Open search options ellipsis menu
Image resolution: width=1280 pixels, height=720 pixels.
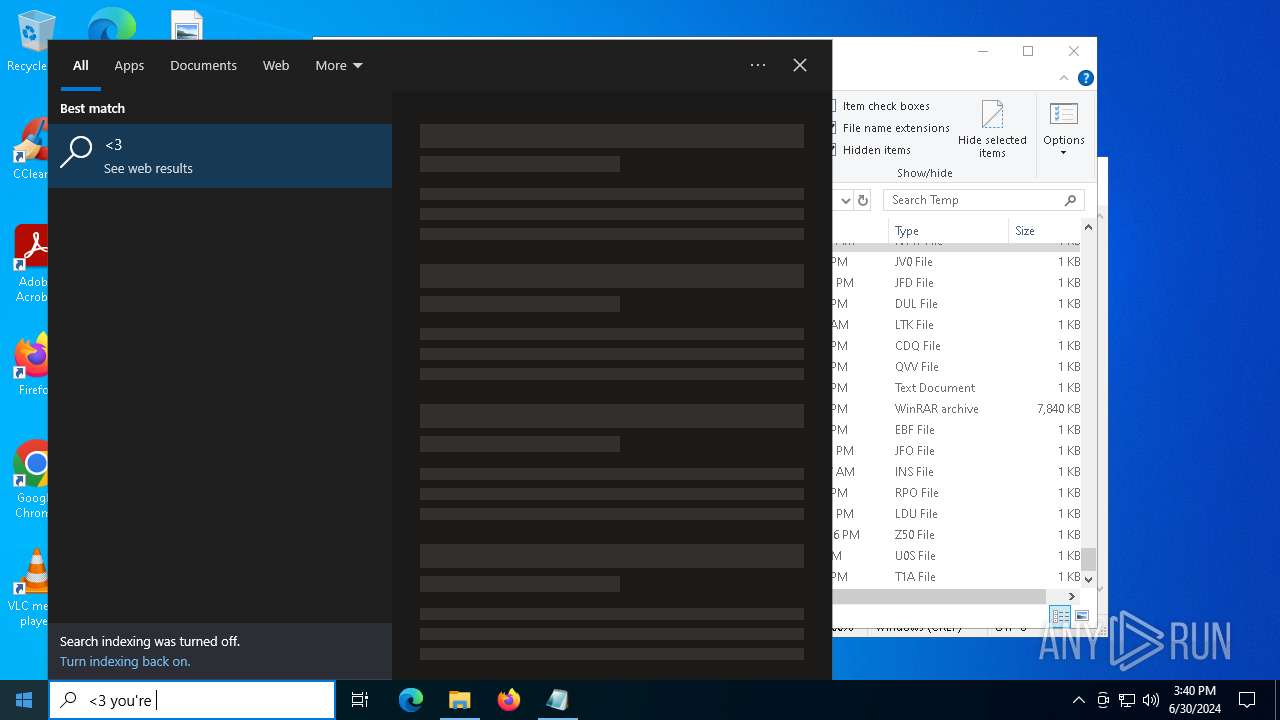tap(758, 65)
